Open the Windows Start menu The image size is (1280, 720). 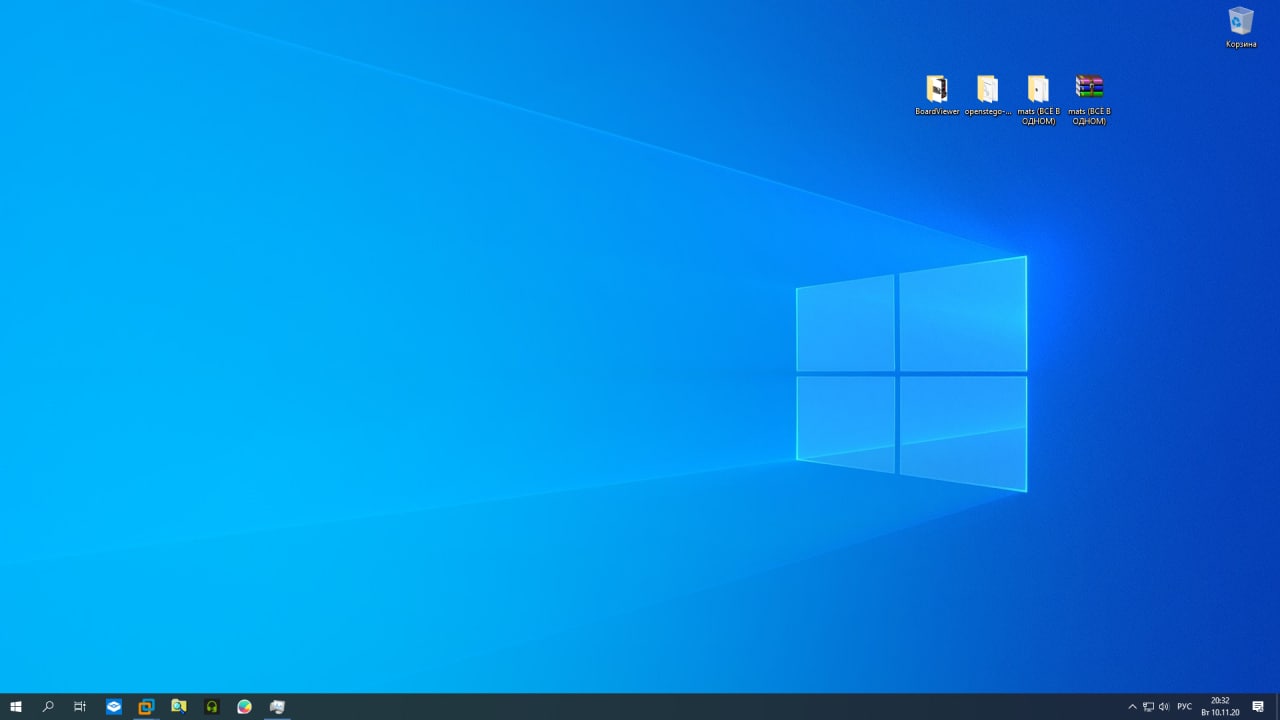(16, 707)
